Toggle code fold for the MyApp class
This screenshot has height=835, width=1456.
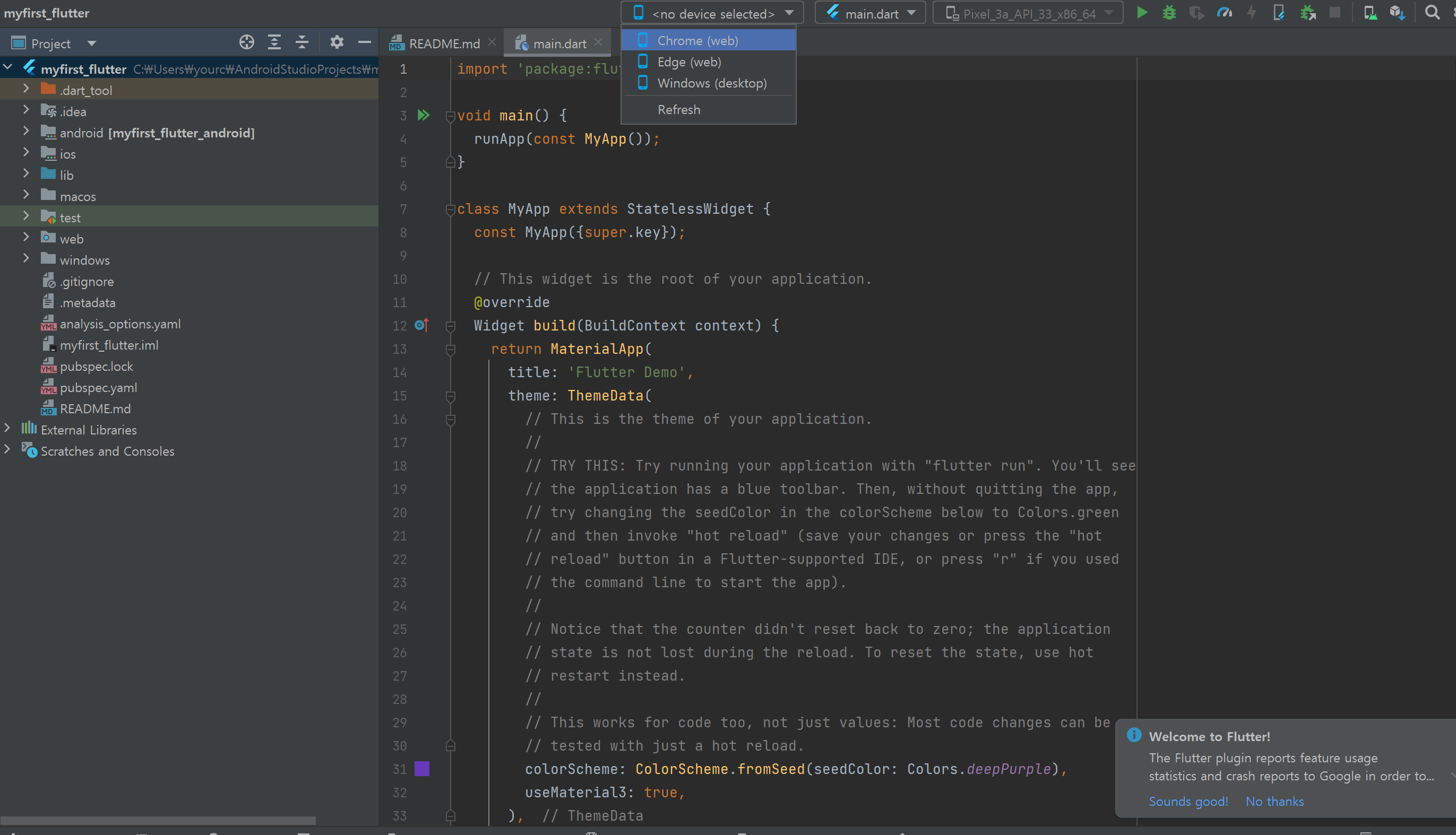pyautogui.click(x=450, y=210)
